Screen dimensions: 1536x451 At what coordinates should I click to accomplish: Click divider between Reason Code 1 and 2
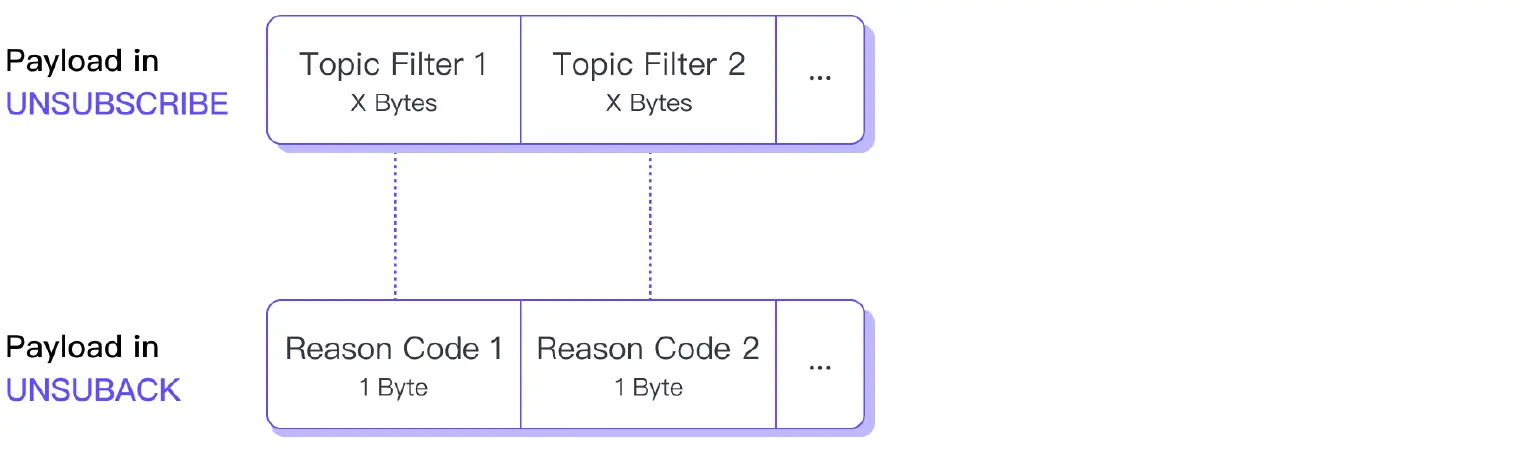pos(521,365)
